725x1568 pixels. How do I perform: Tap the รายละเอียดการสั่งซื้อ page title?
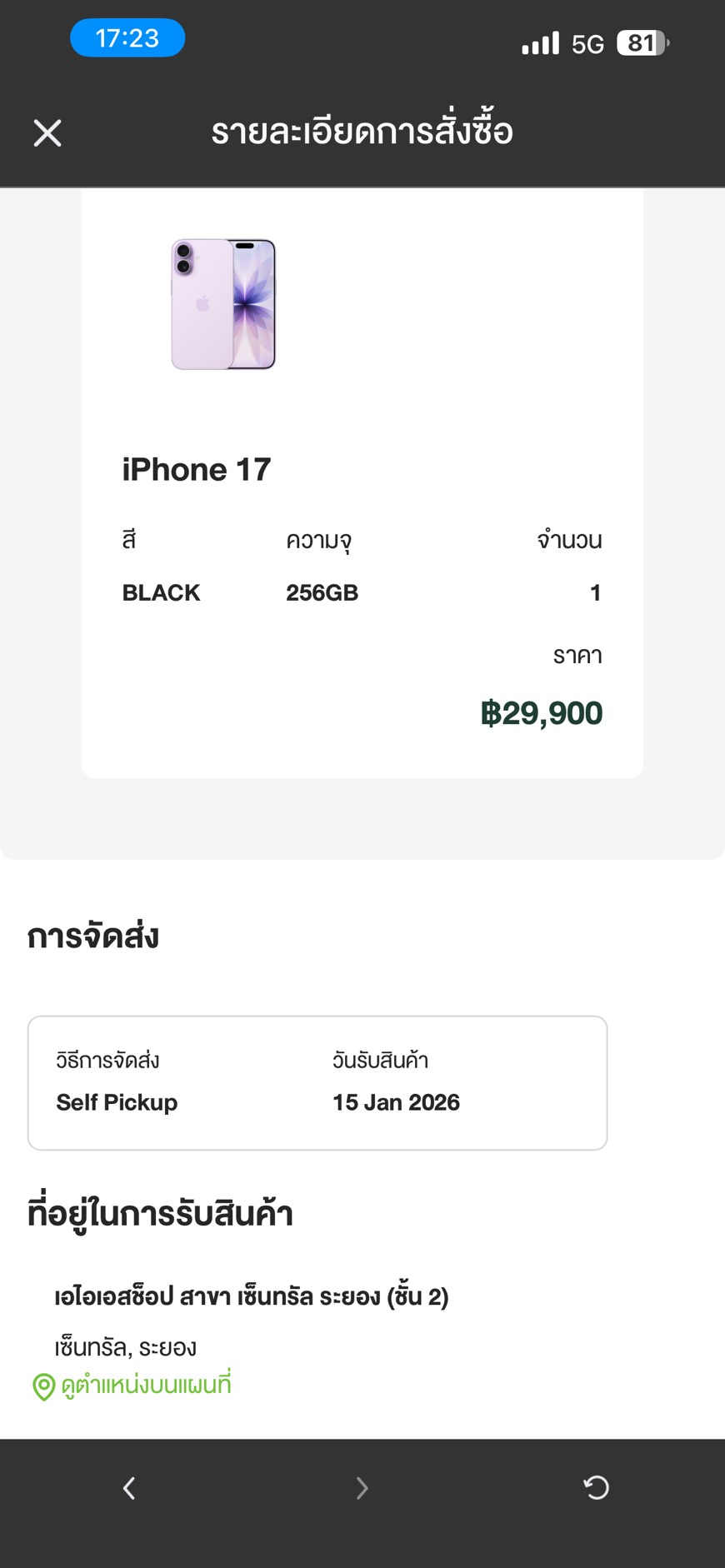point(362,132)
